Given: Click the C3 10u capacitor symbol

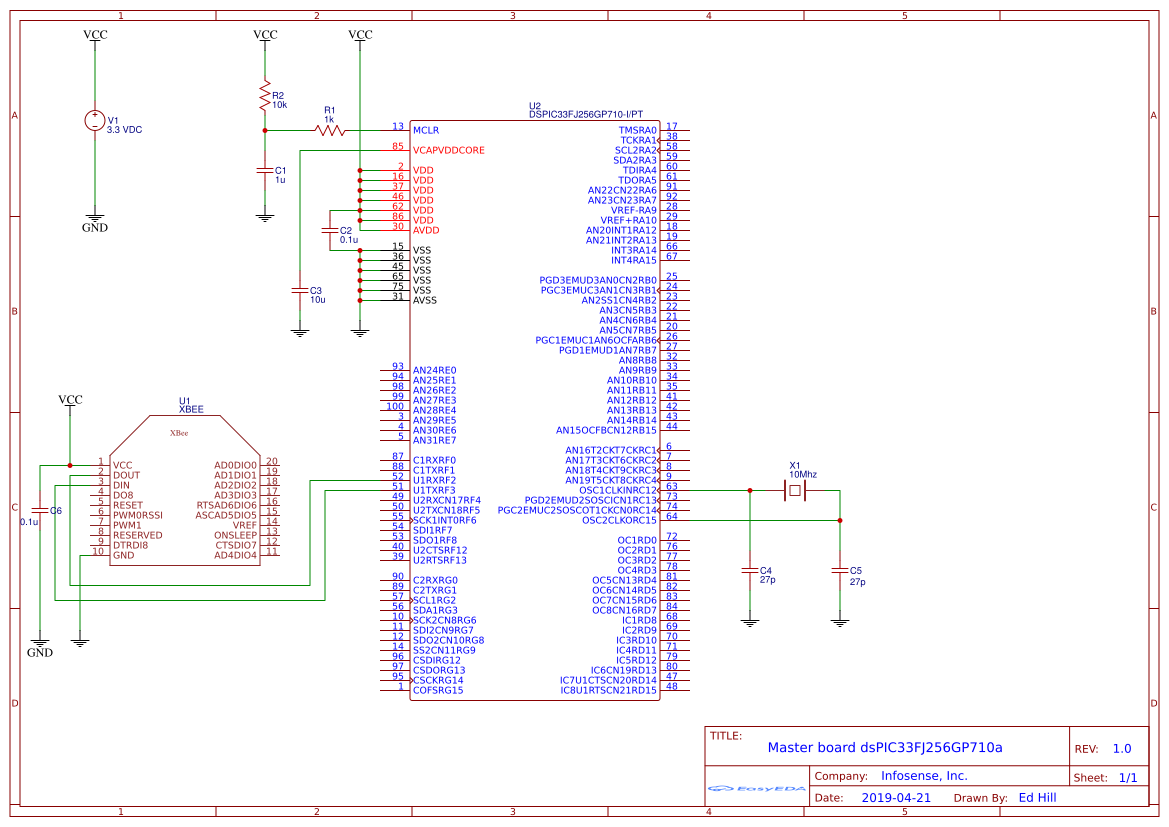Looking at the screenshot, I should [300, 291].
